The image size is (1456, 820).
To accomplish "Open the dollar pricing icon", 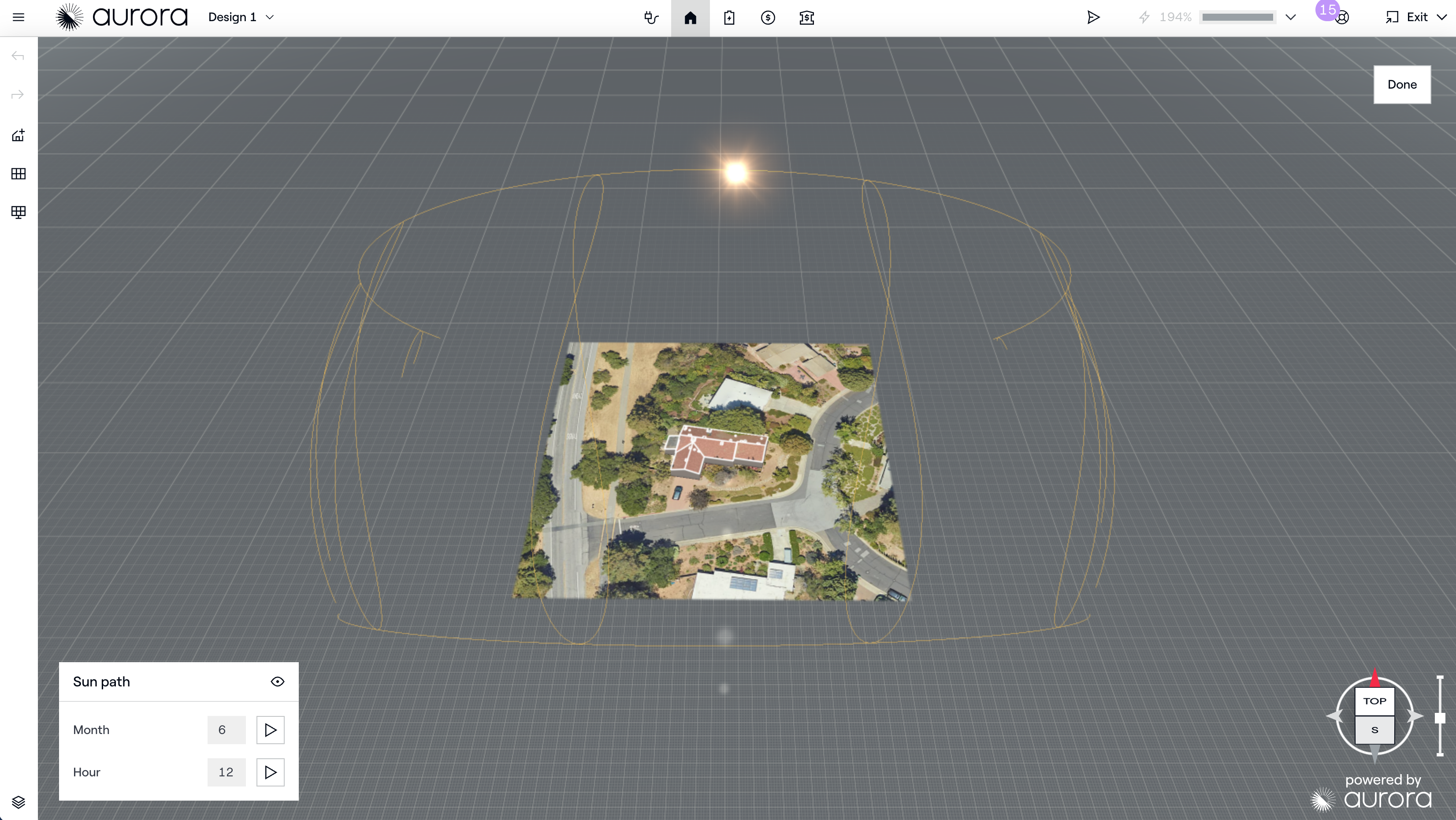I will click(768, 18).
